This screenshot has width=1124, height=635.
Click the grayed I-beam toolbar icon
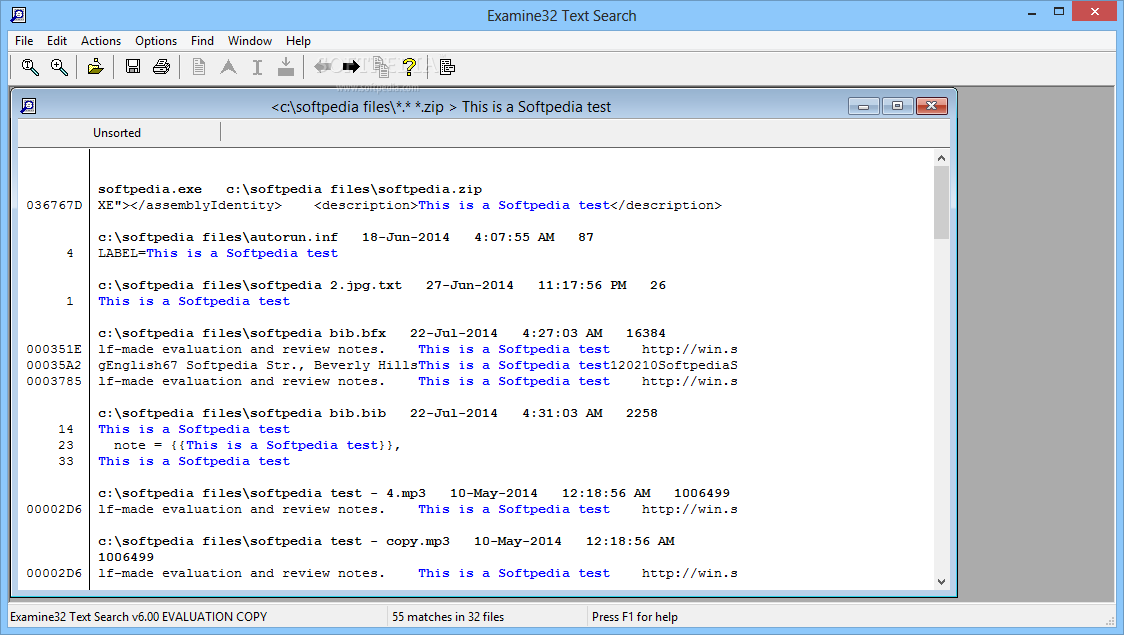[x=257, y=67]
